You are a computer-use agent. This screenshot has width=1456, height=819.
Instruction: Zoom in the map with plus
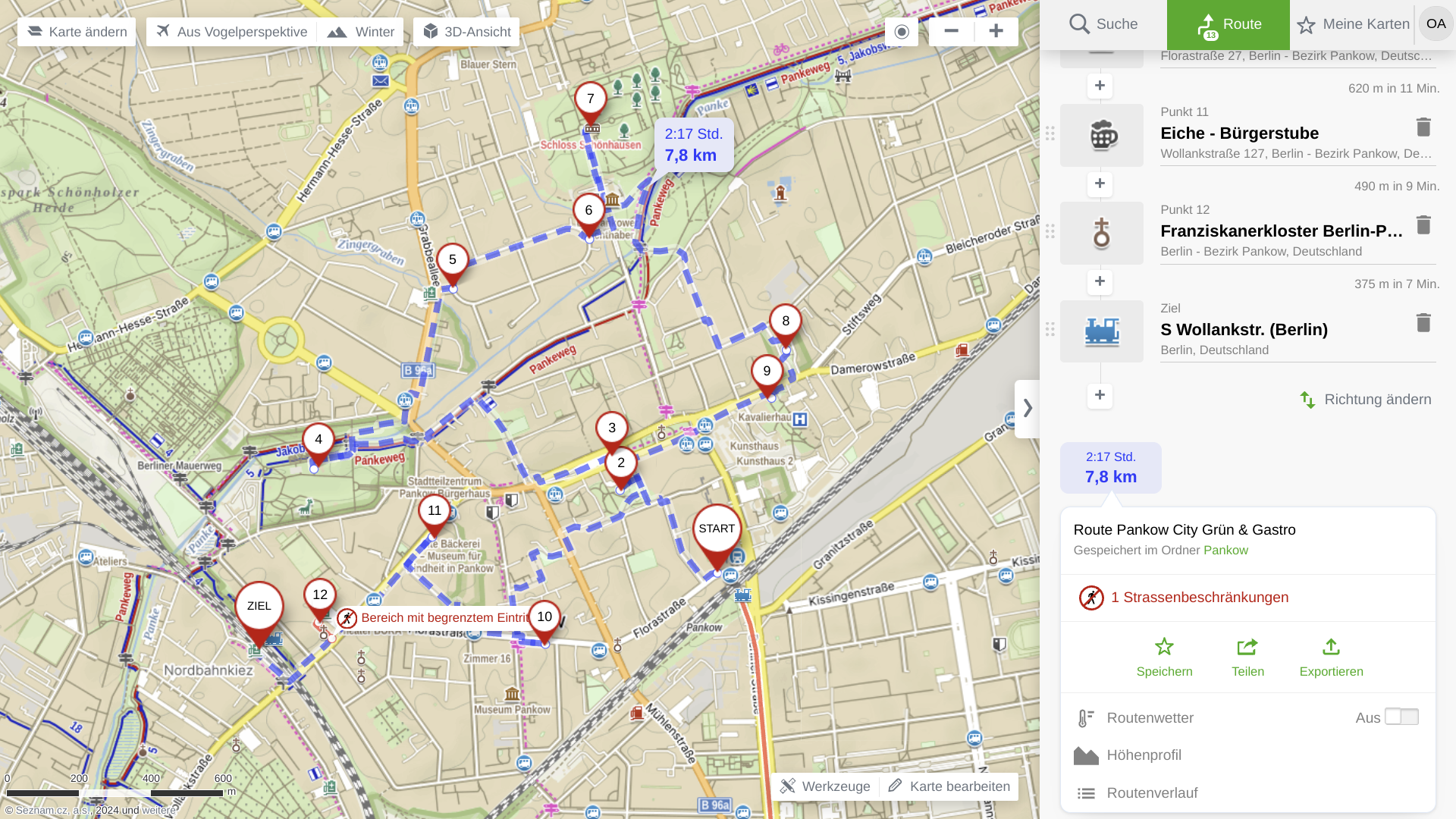[x=996, y=31]
